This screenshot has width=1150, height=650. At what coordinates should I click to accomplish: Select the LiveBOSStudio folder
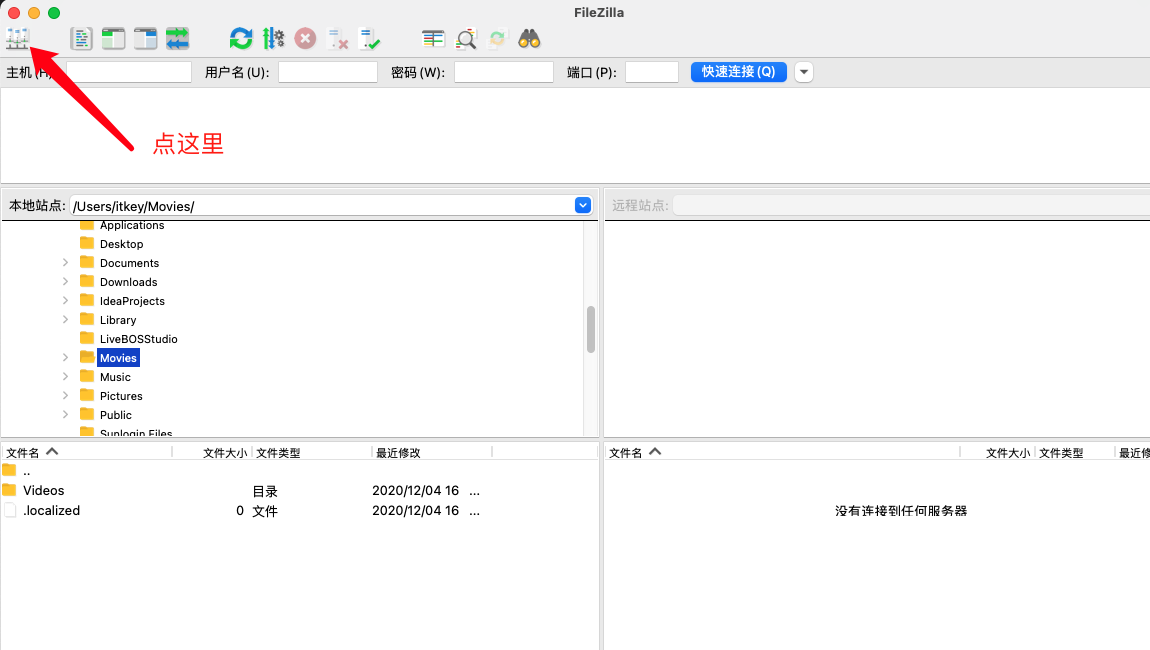tap(139, 339)
